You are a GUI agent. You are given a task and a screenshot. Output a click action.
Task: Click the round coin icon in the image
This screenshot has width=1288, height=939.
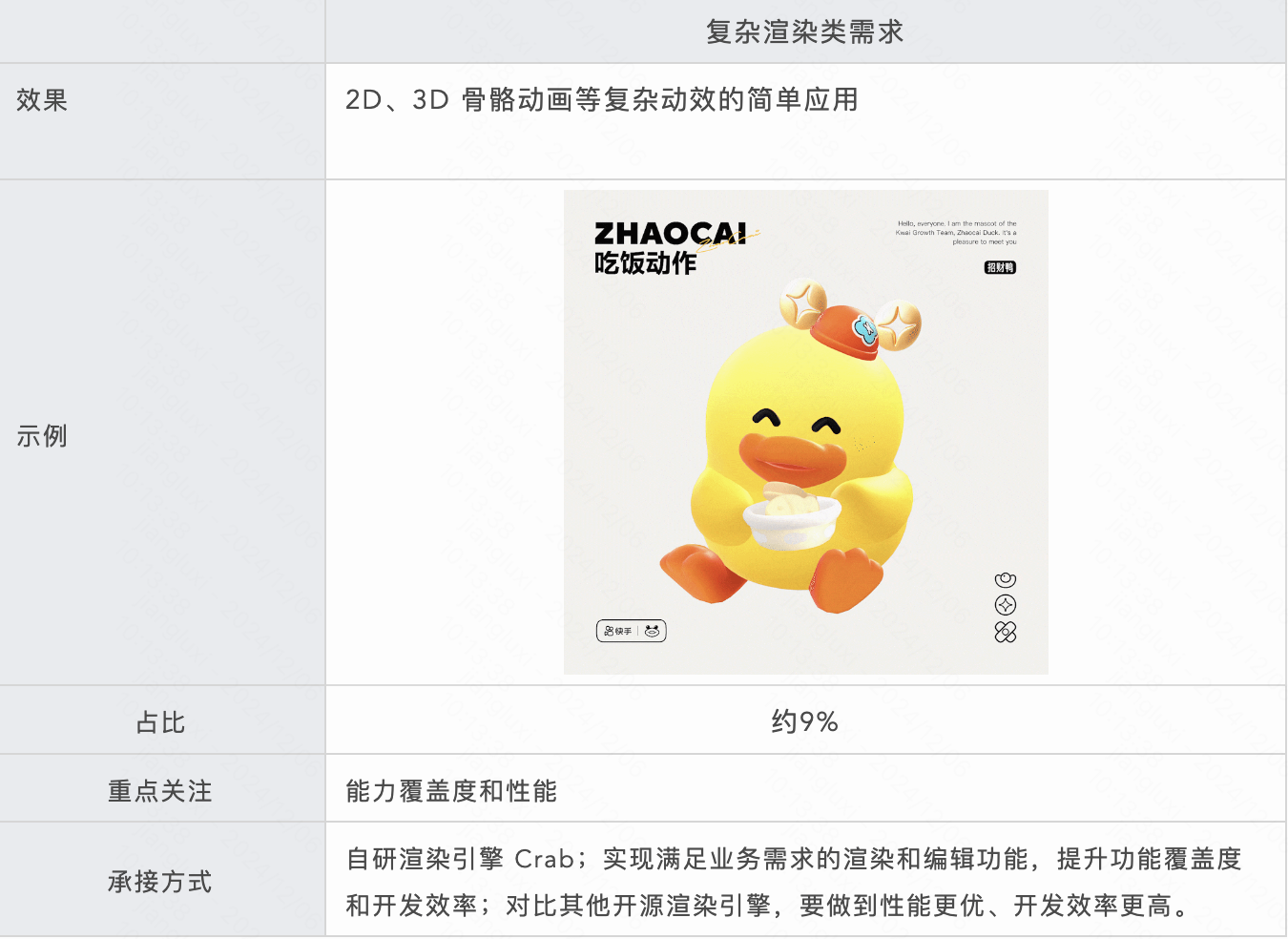pyautogui.click(x=1006, y=605)
